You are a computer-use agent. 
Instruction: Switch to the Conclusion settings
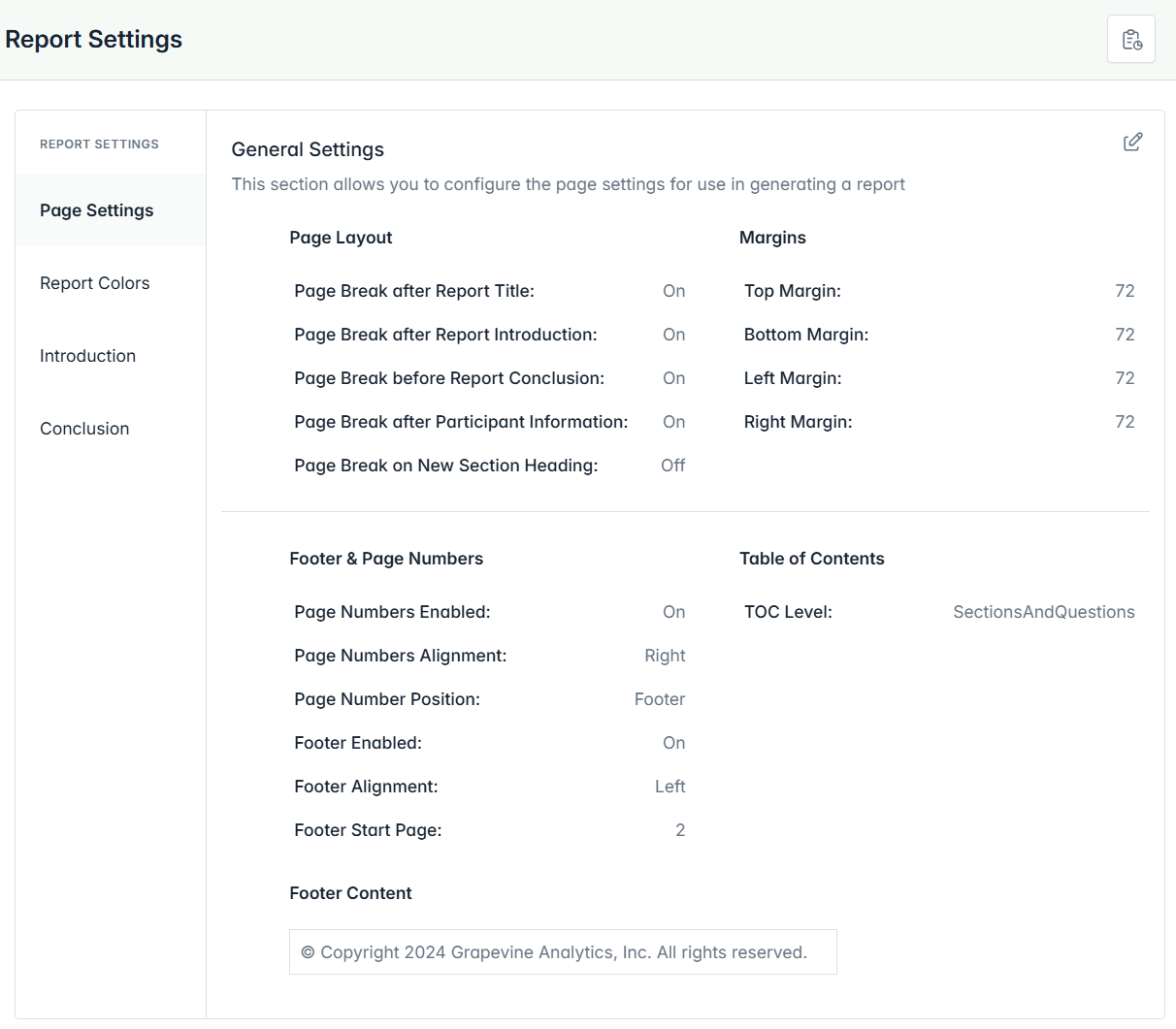(x=84, y=429)
